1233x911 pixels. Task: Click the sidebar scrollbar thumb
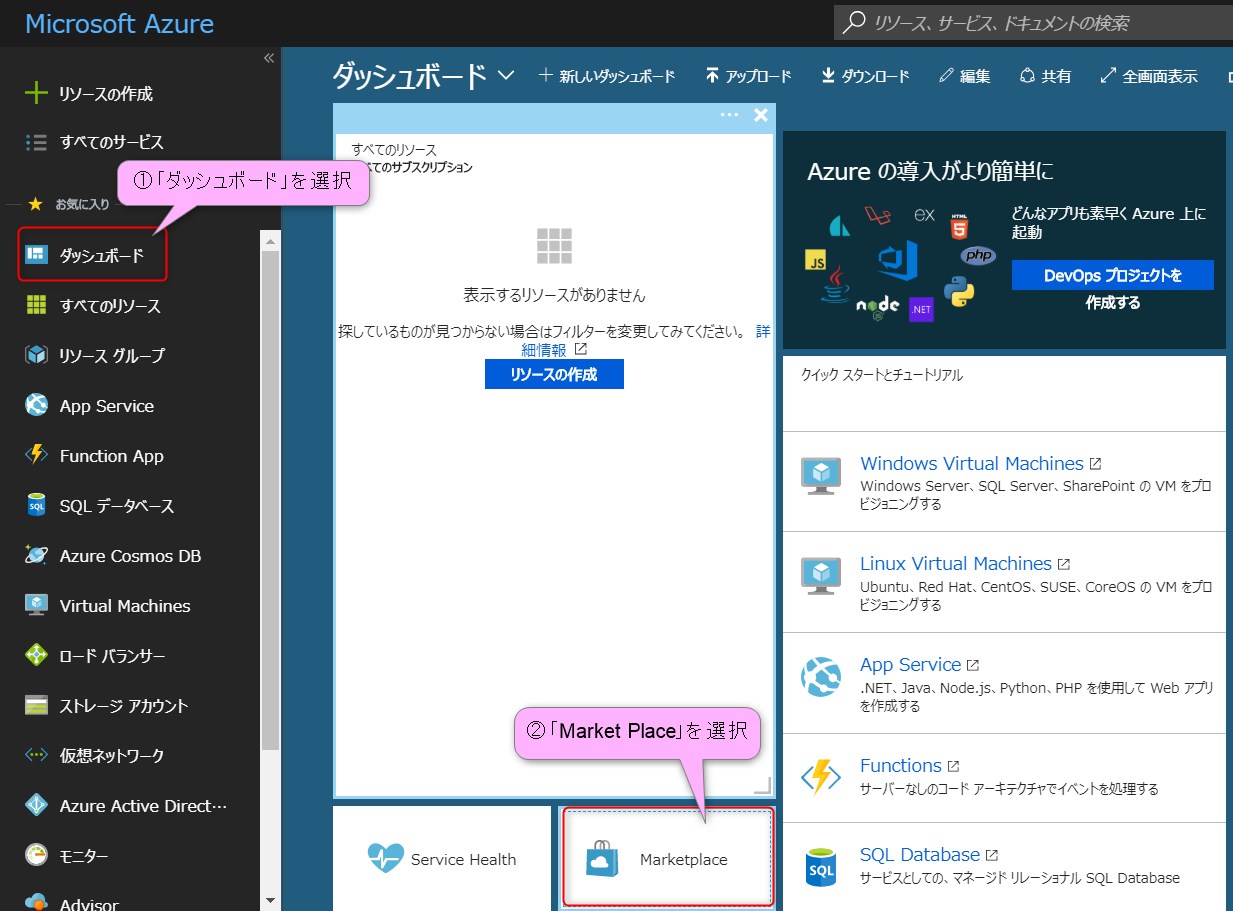tap(270, 500)
